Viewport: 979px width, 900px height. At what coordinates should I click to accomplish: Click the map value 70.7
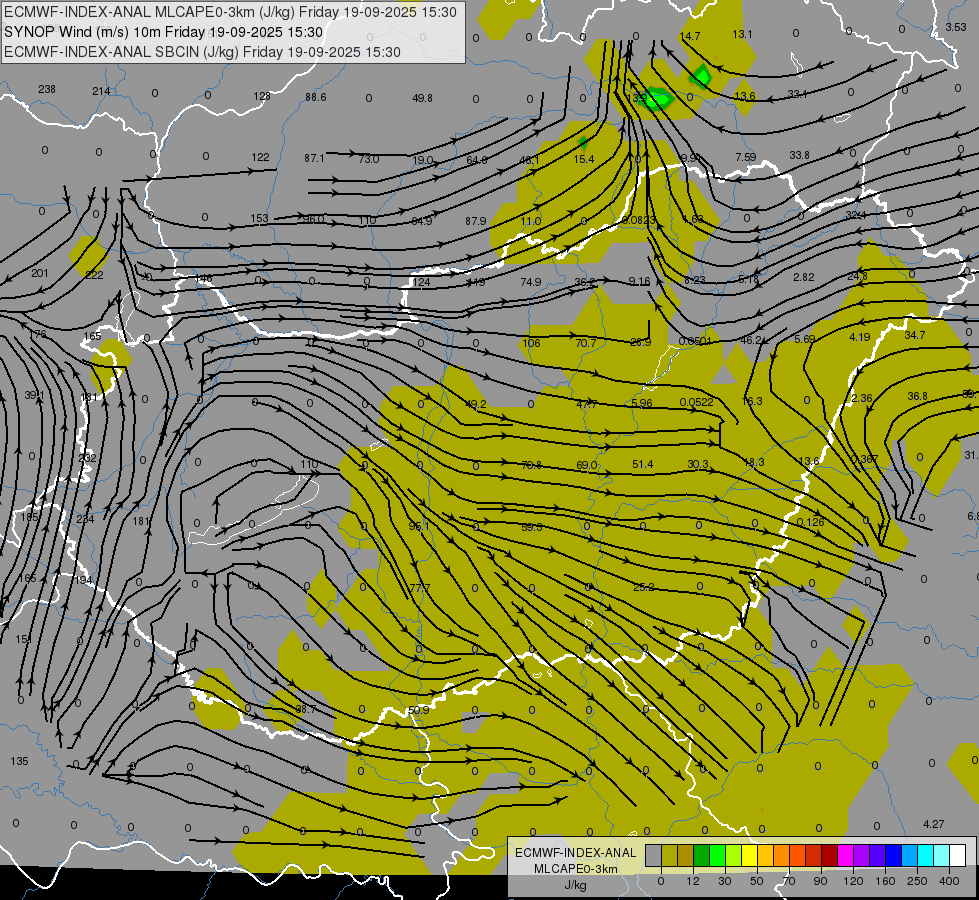pyautogui.click(x=586, y=343)
